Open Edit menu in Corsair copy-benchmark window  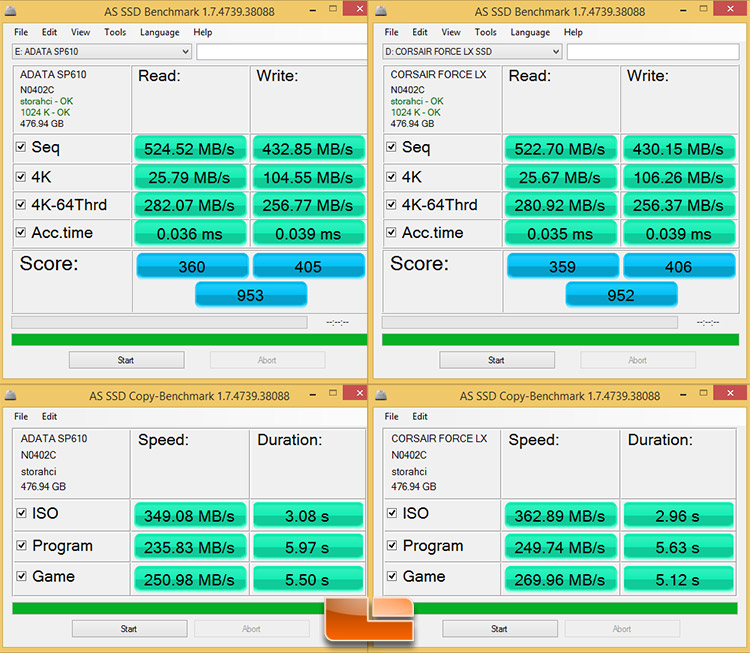point(420,416)
